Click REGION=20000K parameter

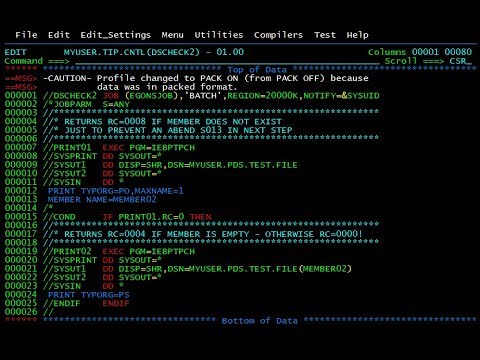pyautogui.click(x=263, y=96)
